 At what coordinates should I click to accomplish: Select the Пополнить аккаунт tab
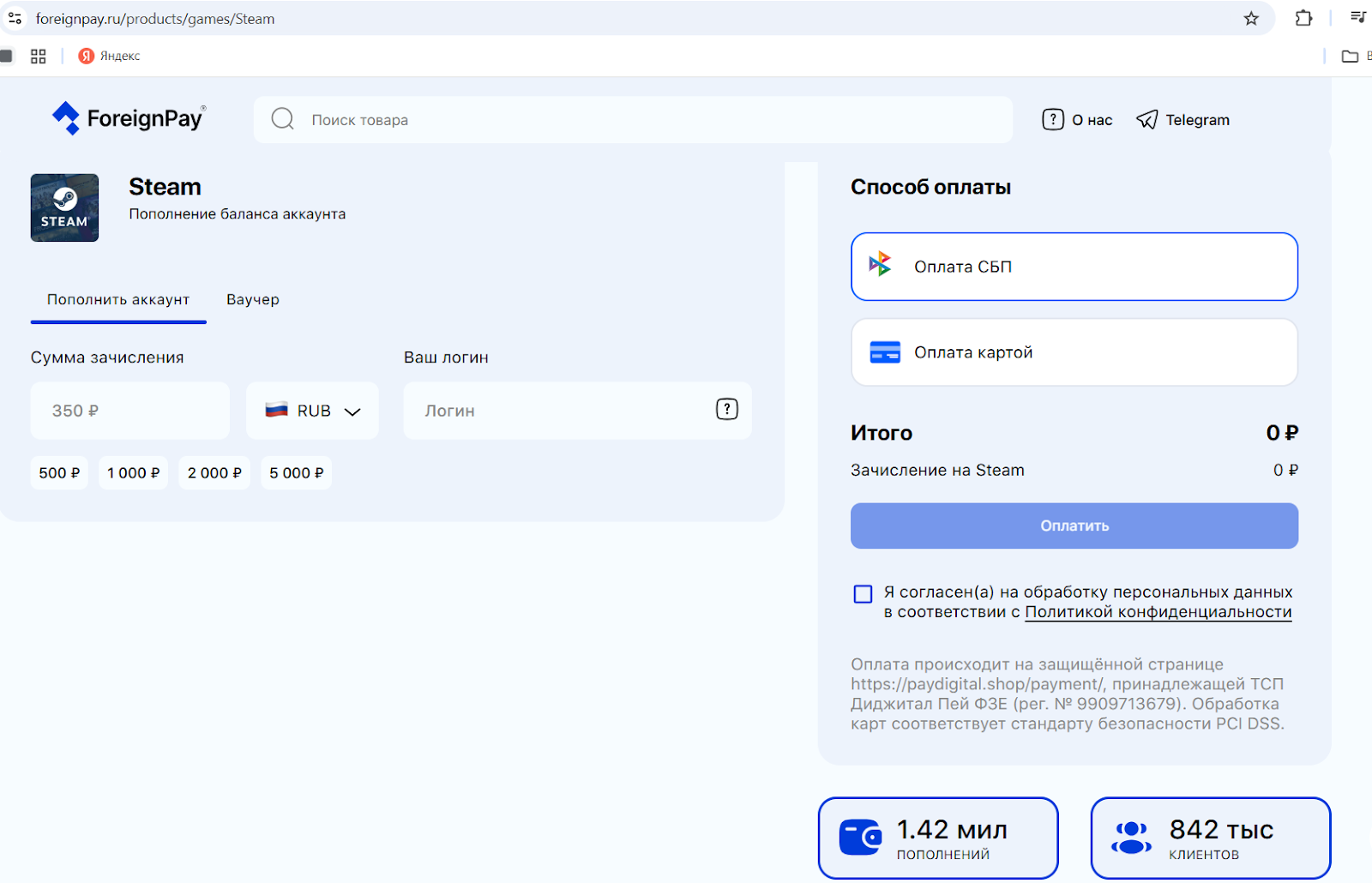tap(118, 299)
